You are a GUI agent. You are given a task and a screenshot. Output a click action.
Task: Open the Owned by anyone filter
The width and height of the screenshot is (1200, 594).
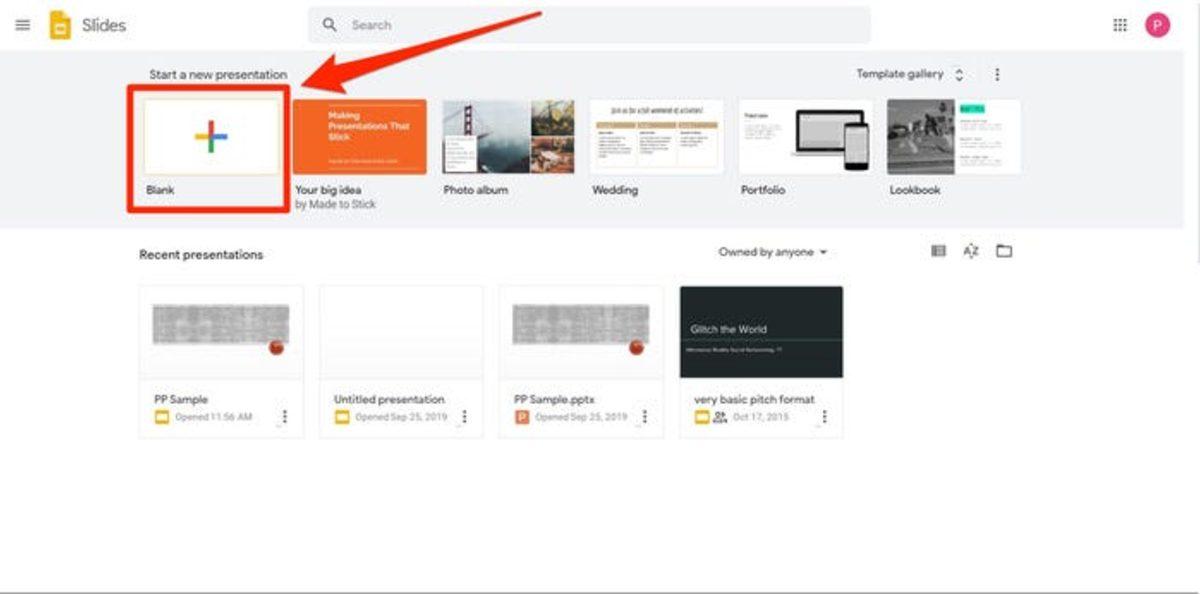(x=770, y=252)
